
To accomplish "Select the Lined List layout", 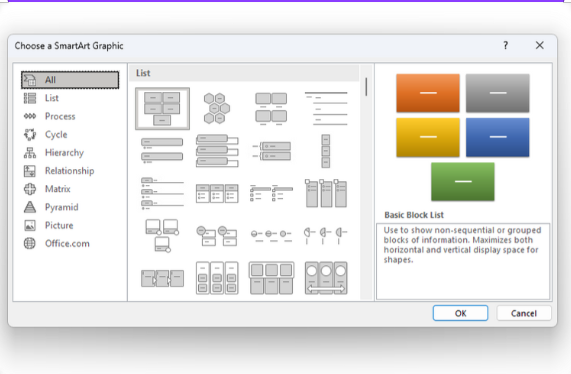I will 326,109.
